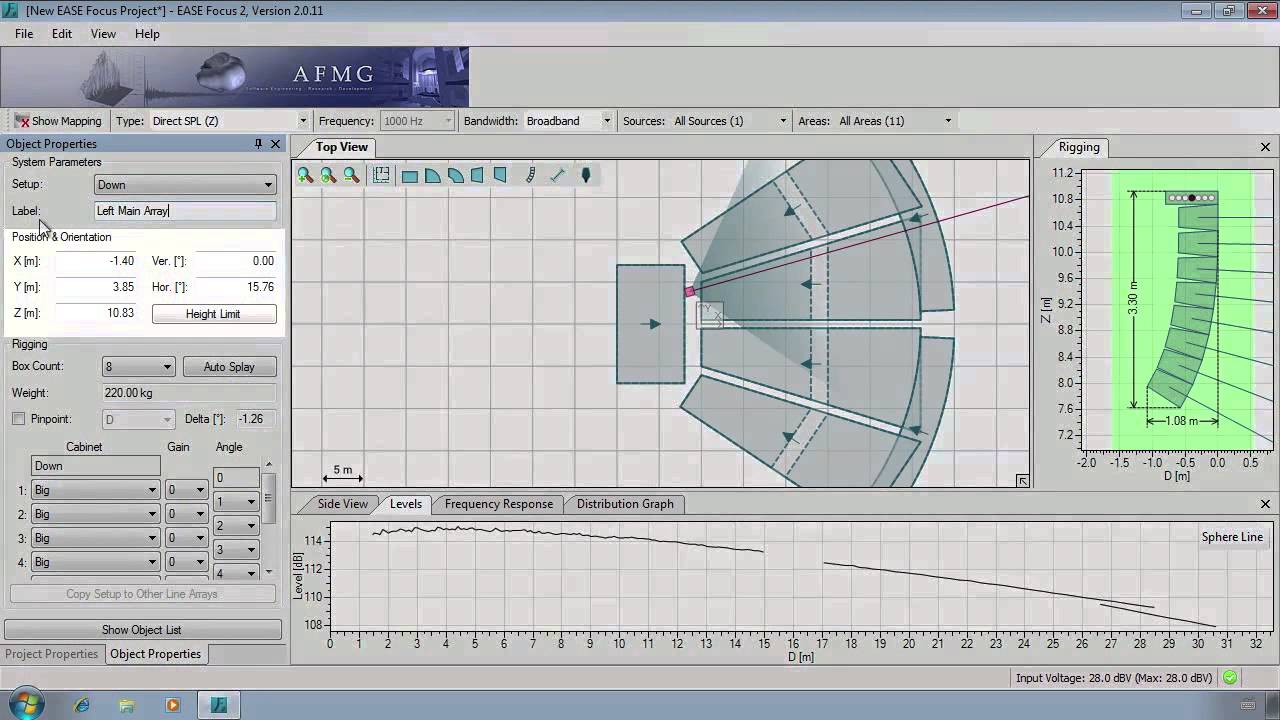Open cabinet 2 Gain dropdown

click(186, 514)
